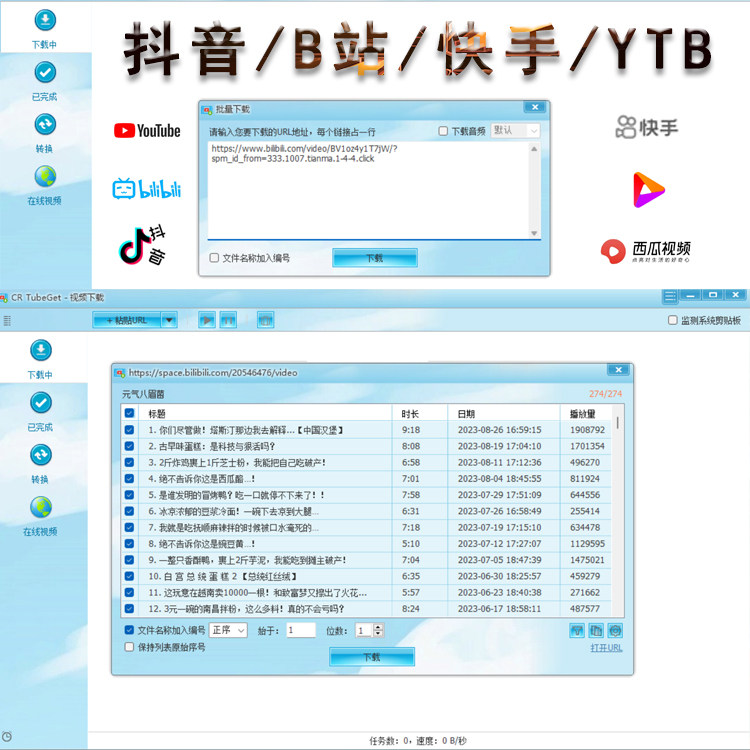This screenshot has height=750, width=750.
Task: Click the URL box scroll-up arrow
Action: [534, 149]
